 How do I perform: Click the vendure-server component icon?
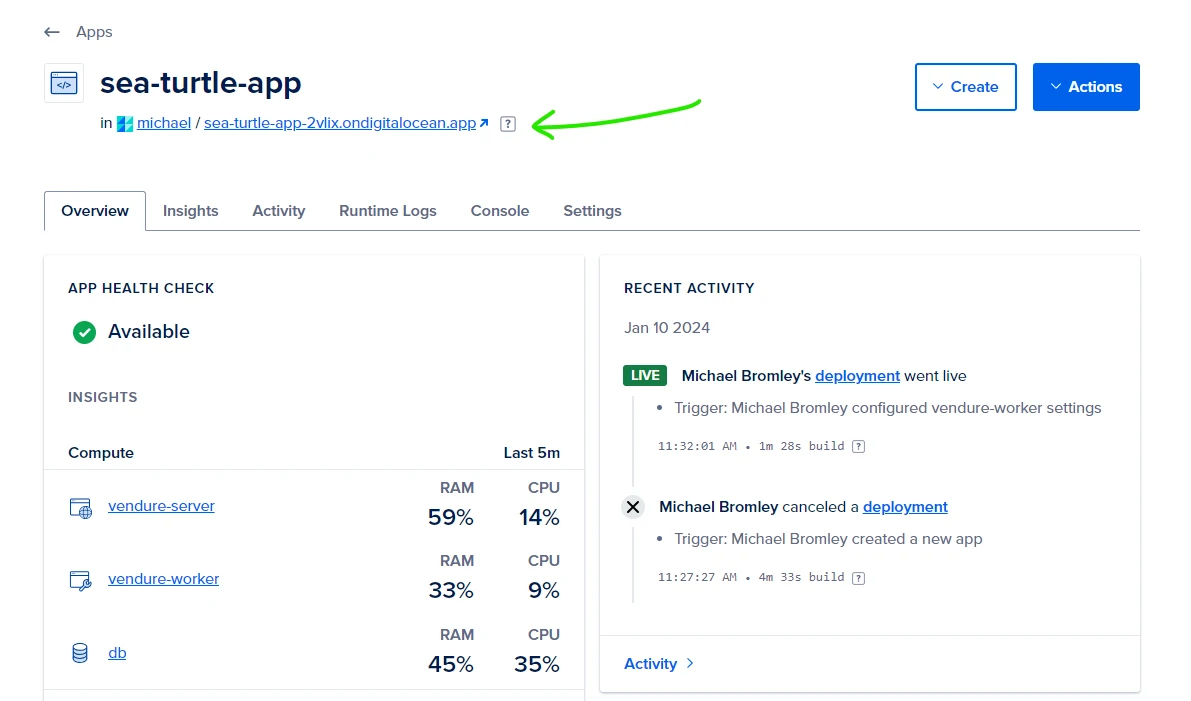(x=80, y=505)
